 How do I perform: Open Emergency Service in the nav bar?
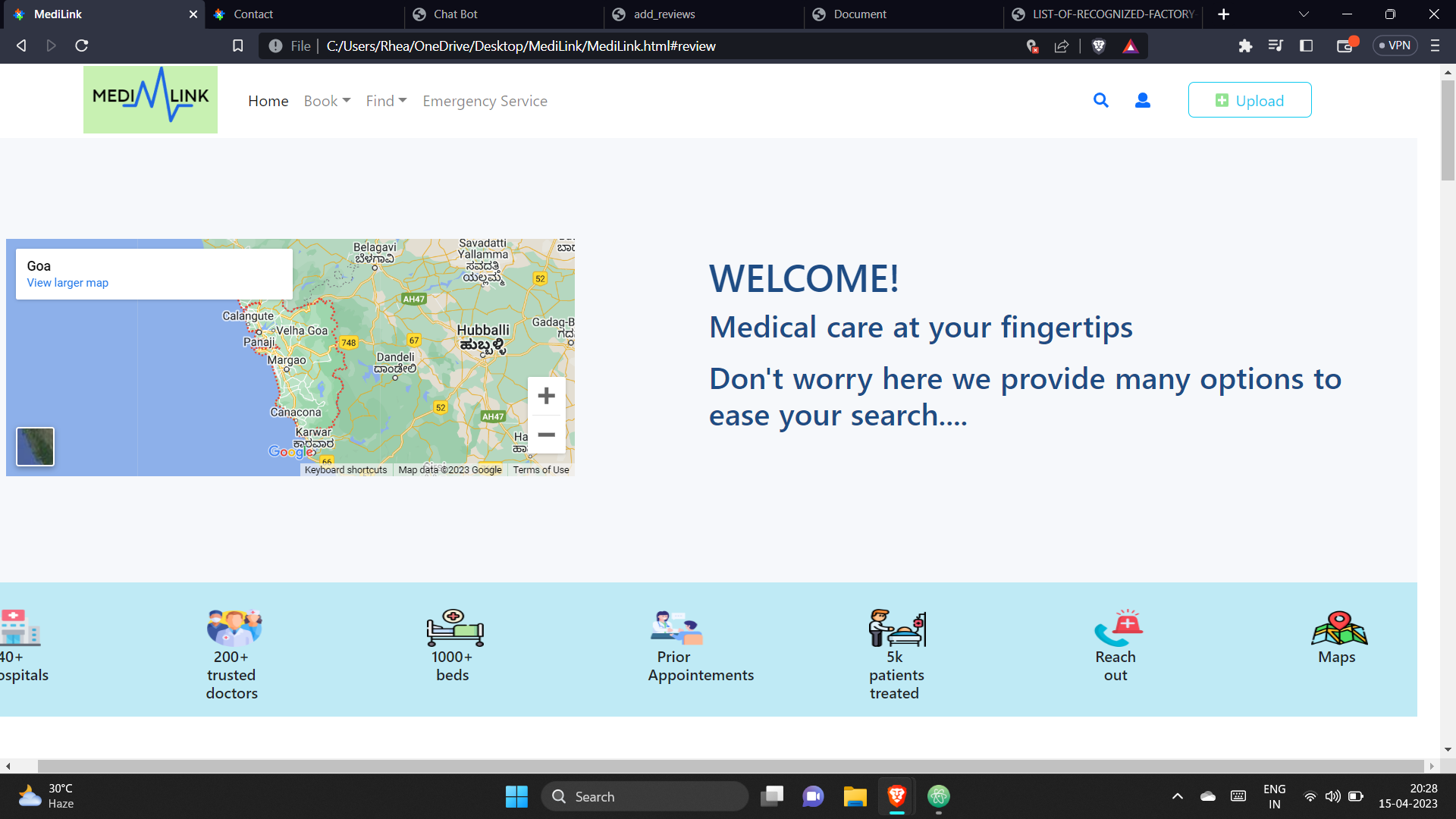(x=485, y=101)
